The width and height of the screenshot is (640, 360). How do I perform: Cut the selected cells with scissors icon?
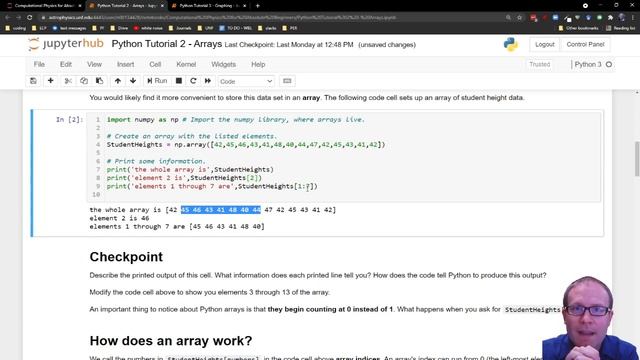68,81
